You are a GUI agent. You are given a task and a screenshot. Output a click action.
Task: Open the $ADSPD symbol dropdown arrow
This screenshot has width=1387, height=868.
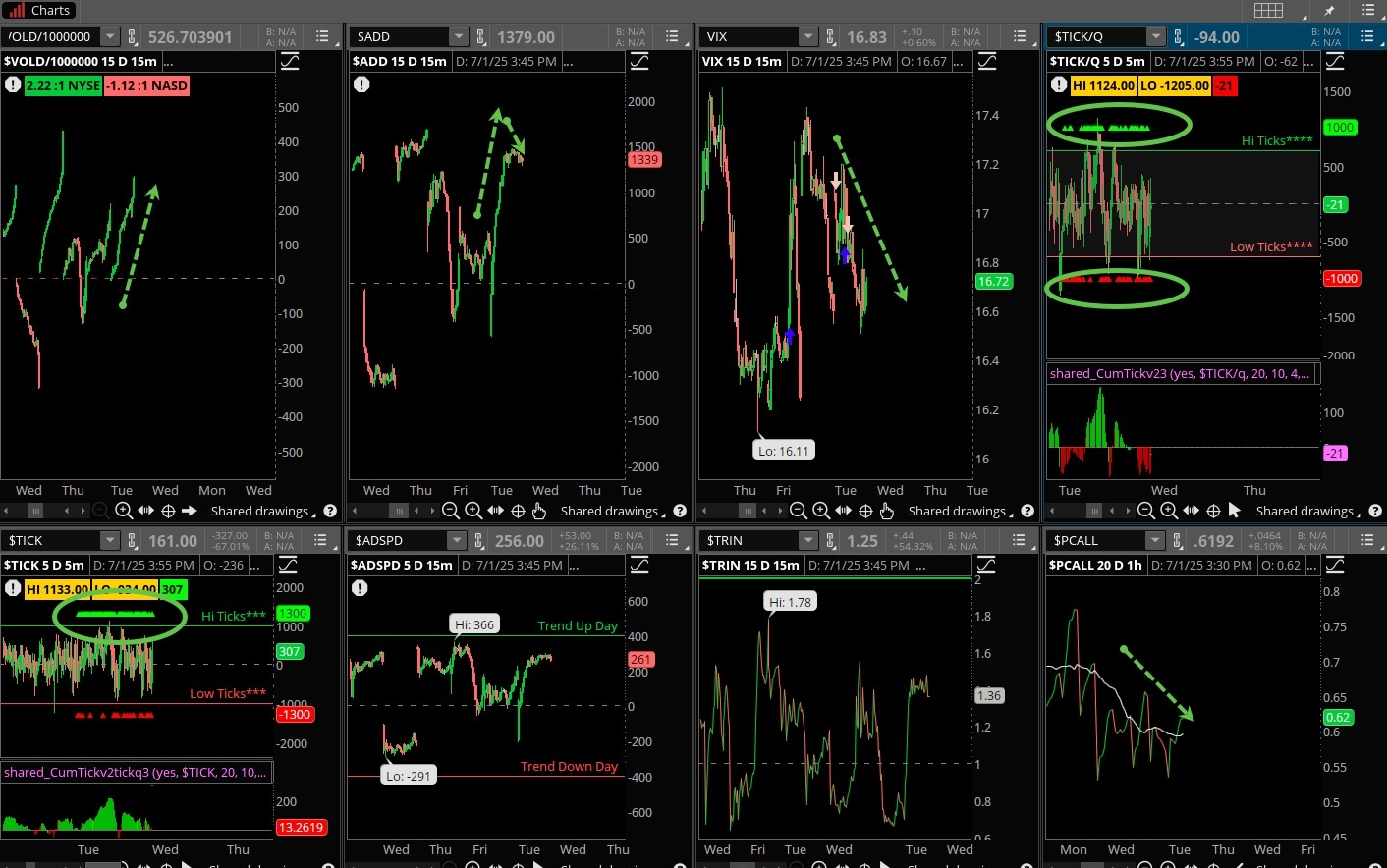(457, 541)
